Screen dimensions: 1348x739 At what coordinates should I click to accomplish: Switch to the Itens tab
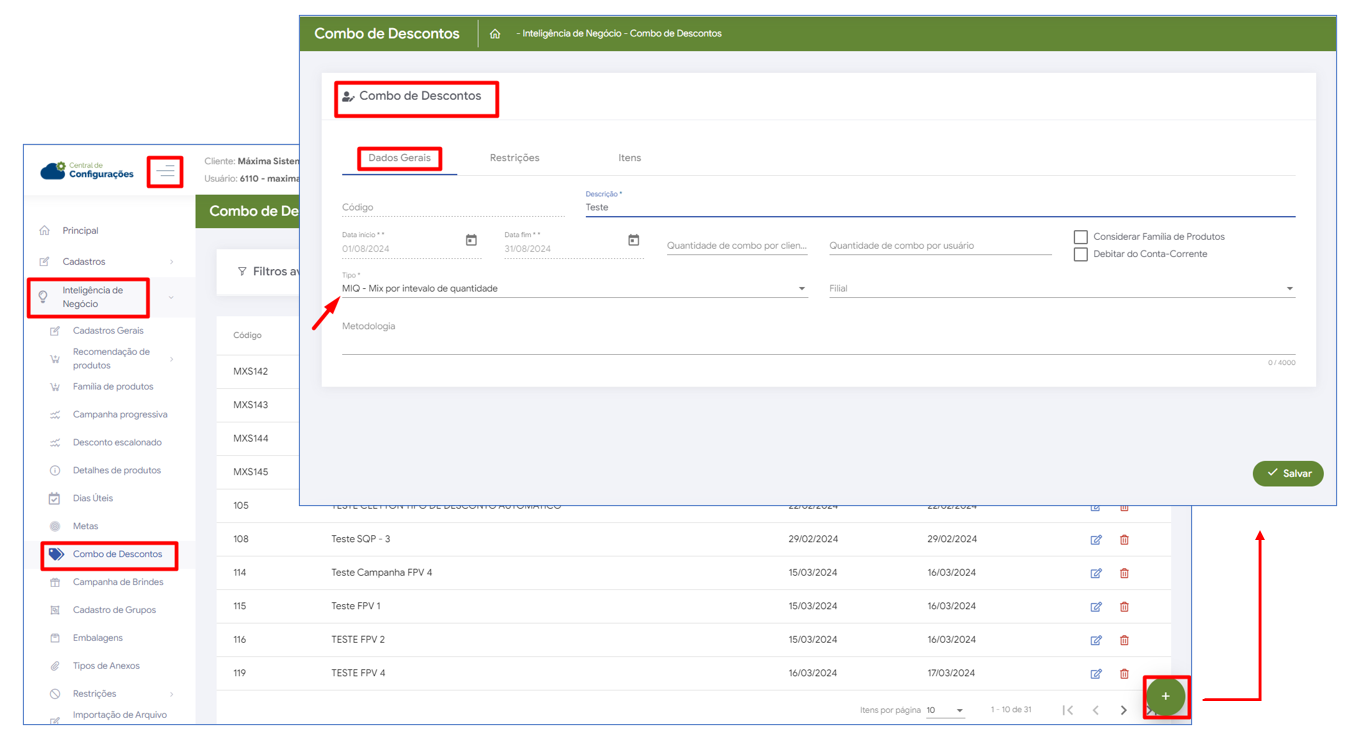tap(629, 158)
